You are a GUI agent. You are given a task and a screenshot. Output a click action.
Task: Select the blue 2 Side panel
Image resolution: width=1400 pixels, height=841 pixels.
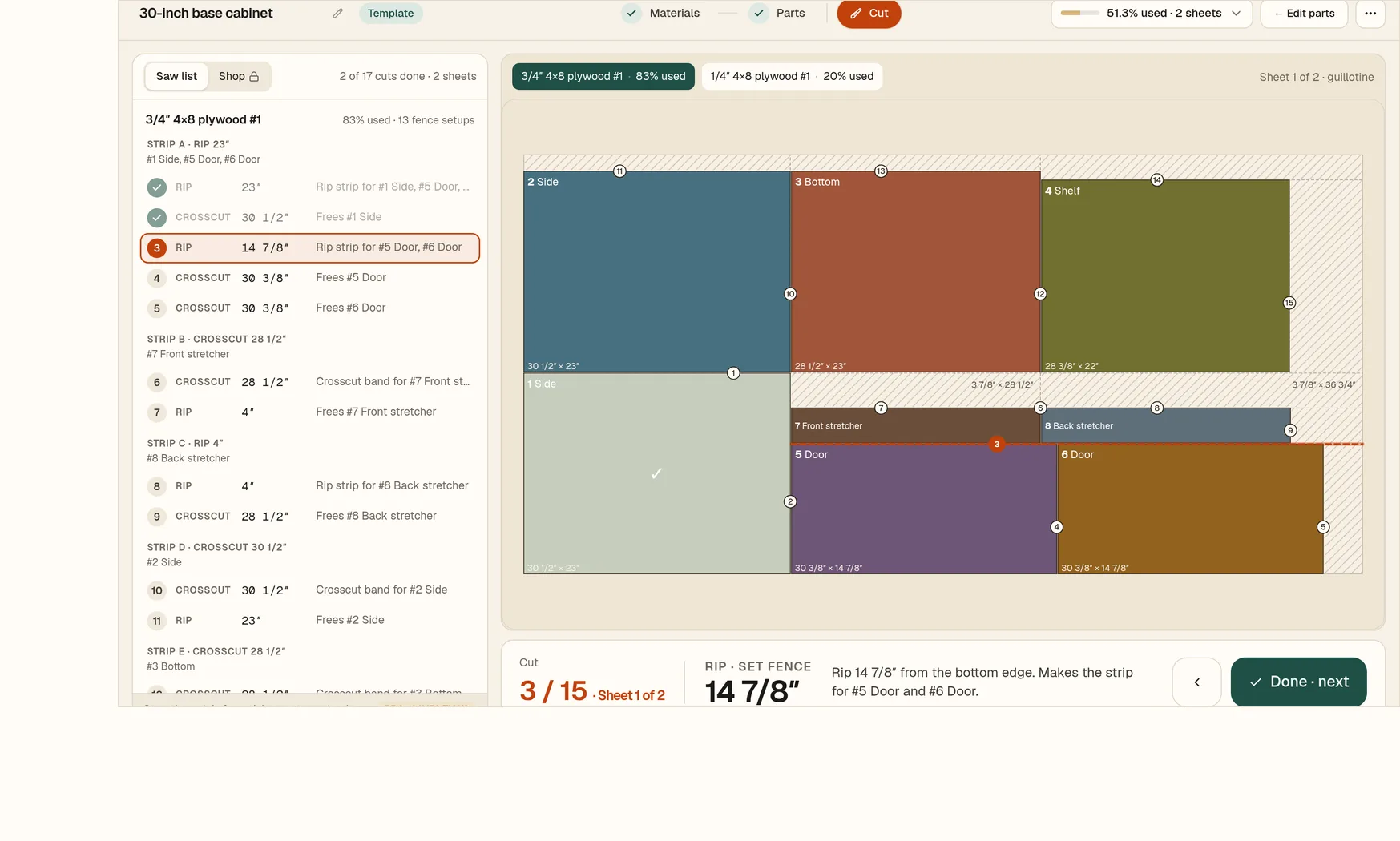pos(657,272)
